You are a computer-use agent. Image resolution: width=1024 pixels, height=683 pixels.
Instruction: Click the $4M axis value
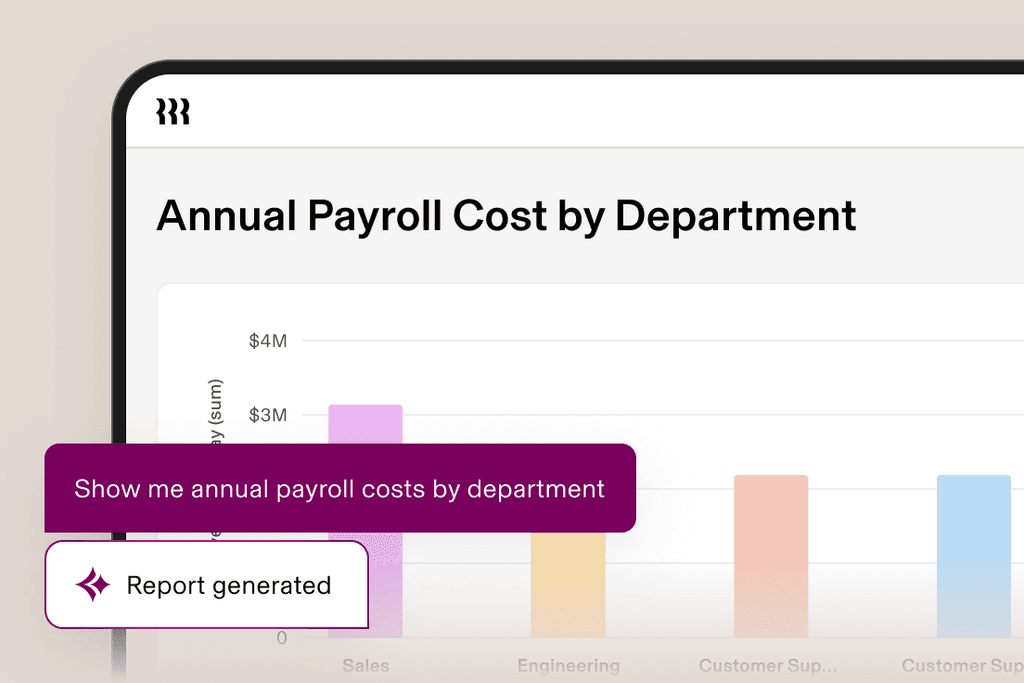click(268, 341)
